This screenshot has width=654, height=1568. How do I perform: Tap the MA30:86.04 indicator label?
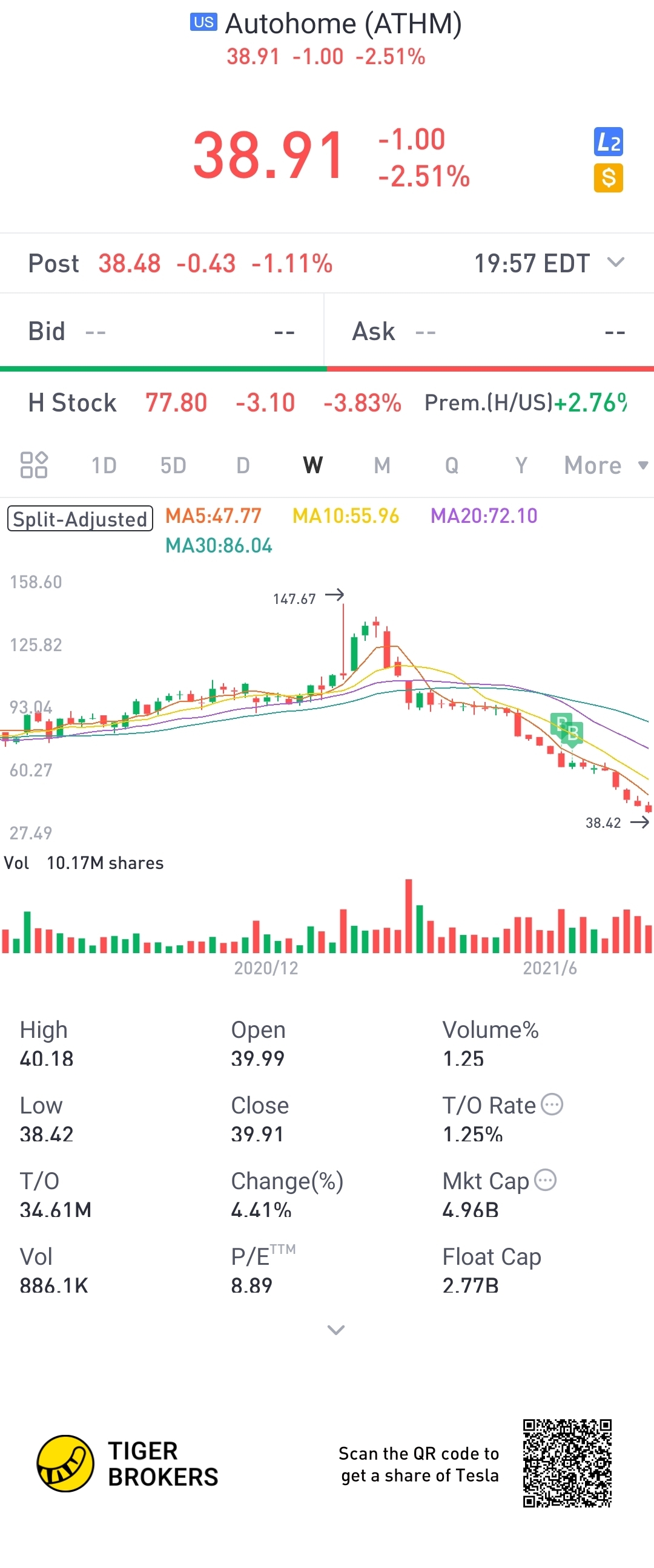pos(219,545)
